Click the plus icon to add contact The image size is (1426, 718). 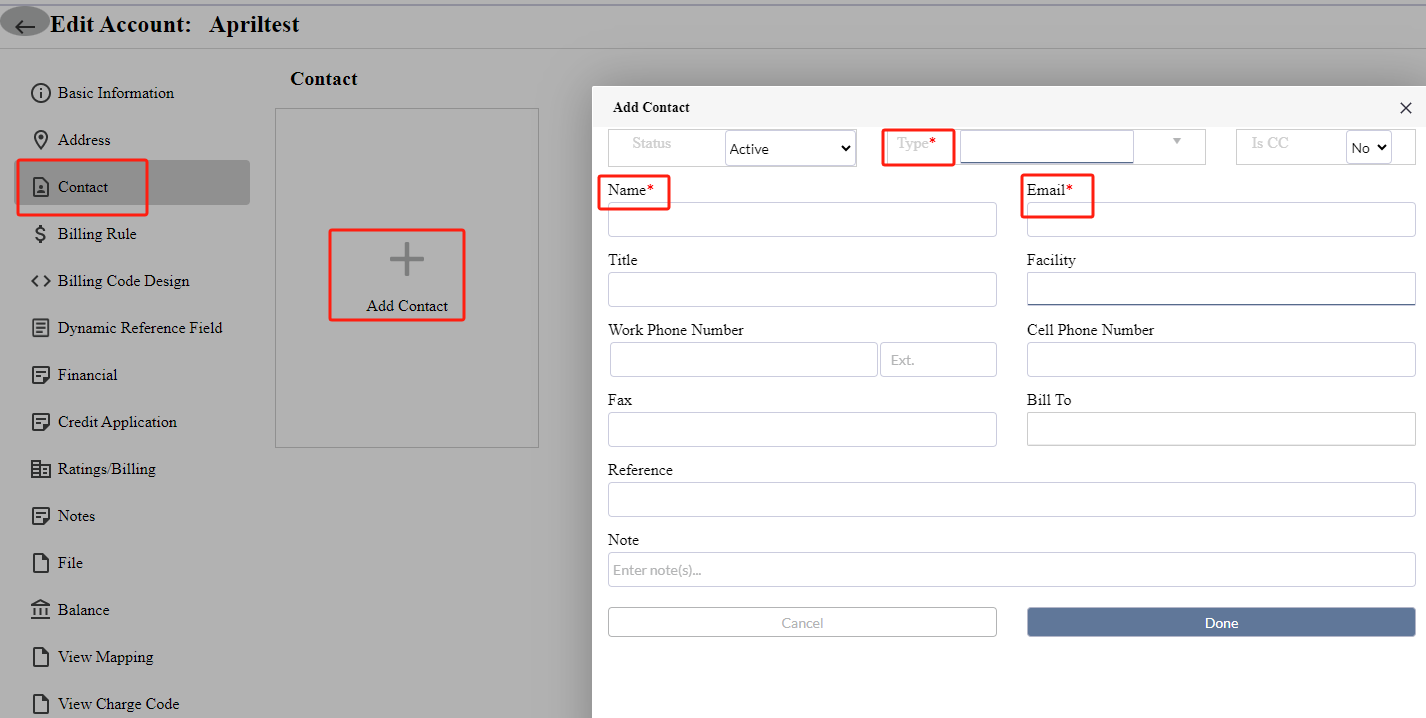point(406,260)
